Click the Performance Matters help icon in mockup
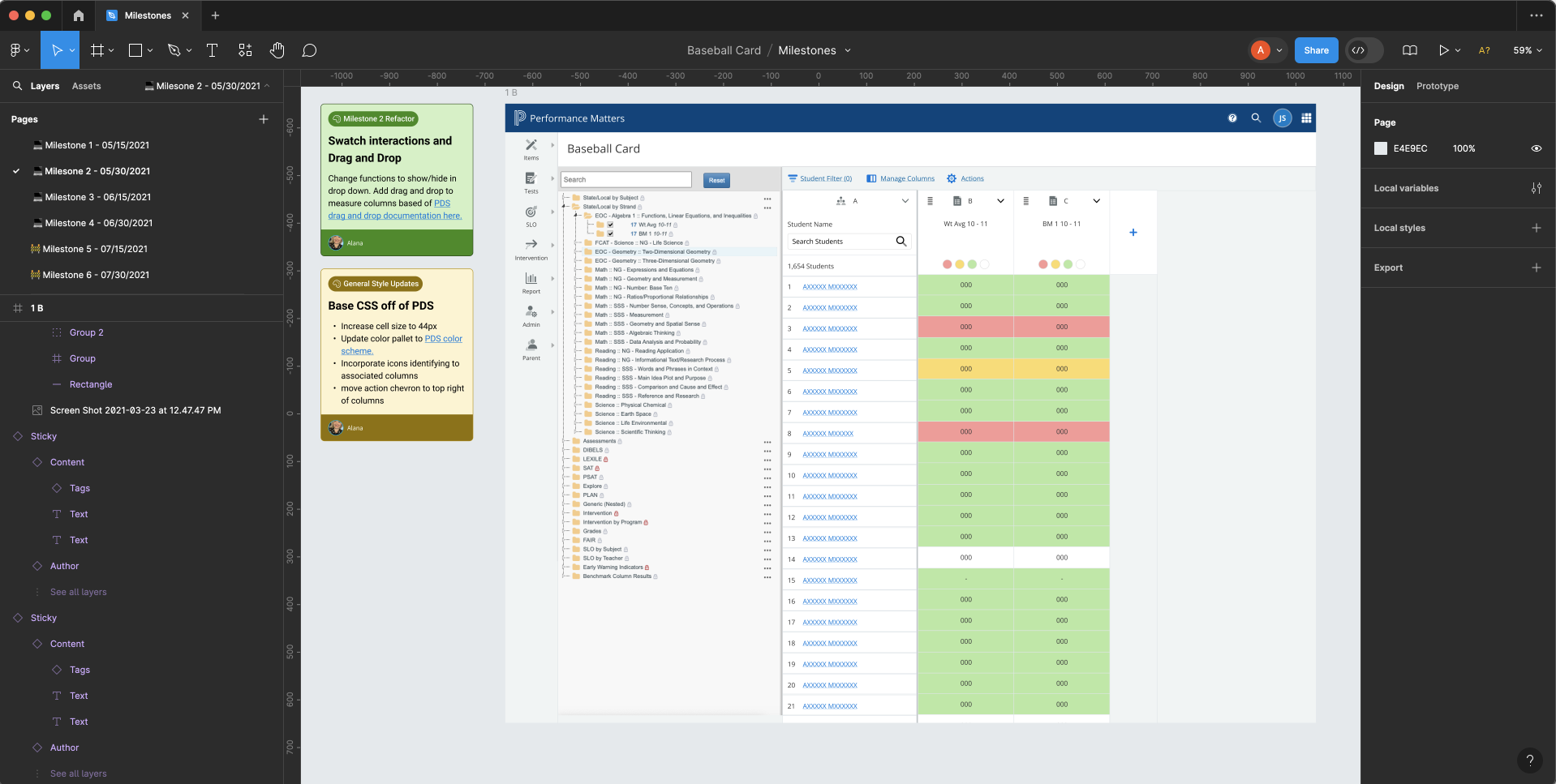1556x784 pixels. point(1232,118)
